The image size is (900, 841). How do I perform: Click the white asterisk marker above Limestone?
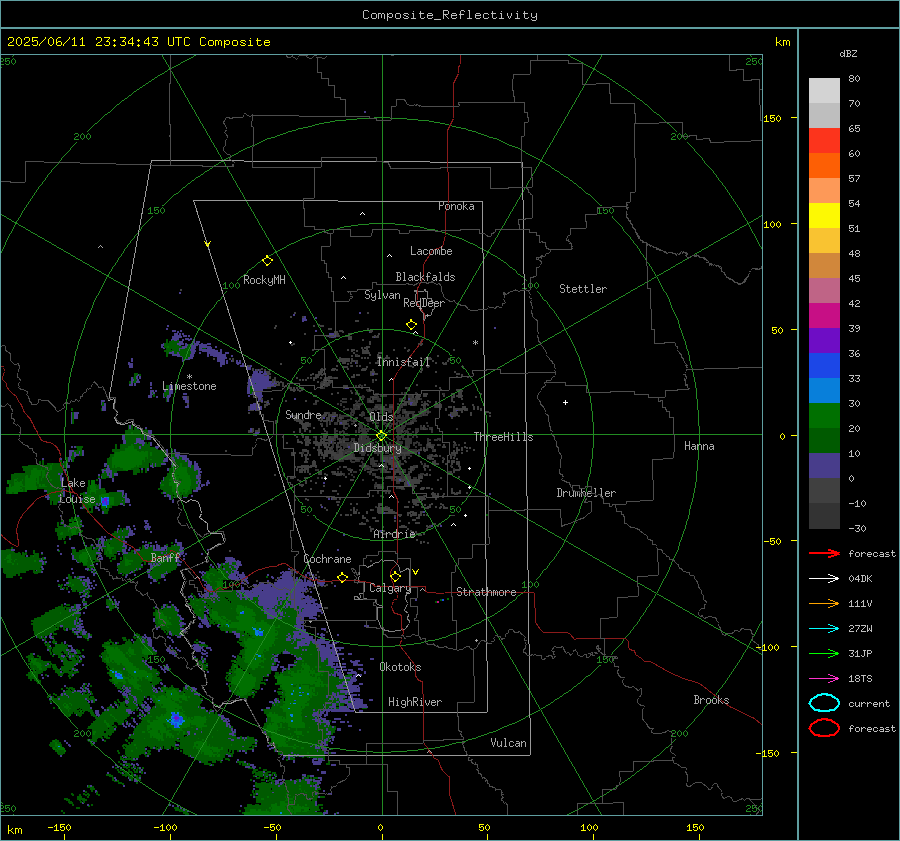click(189, 377)
